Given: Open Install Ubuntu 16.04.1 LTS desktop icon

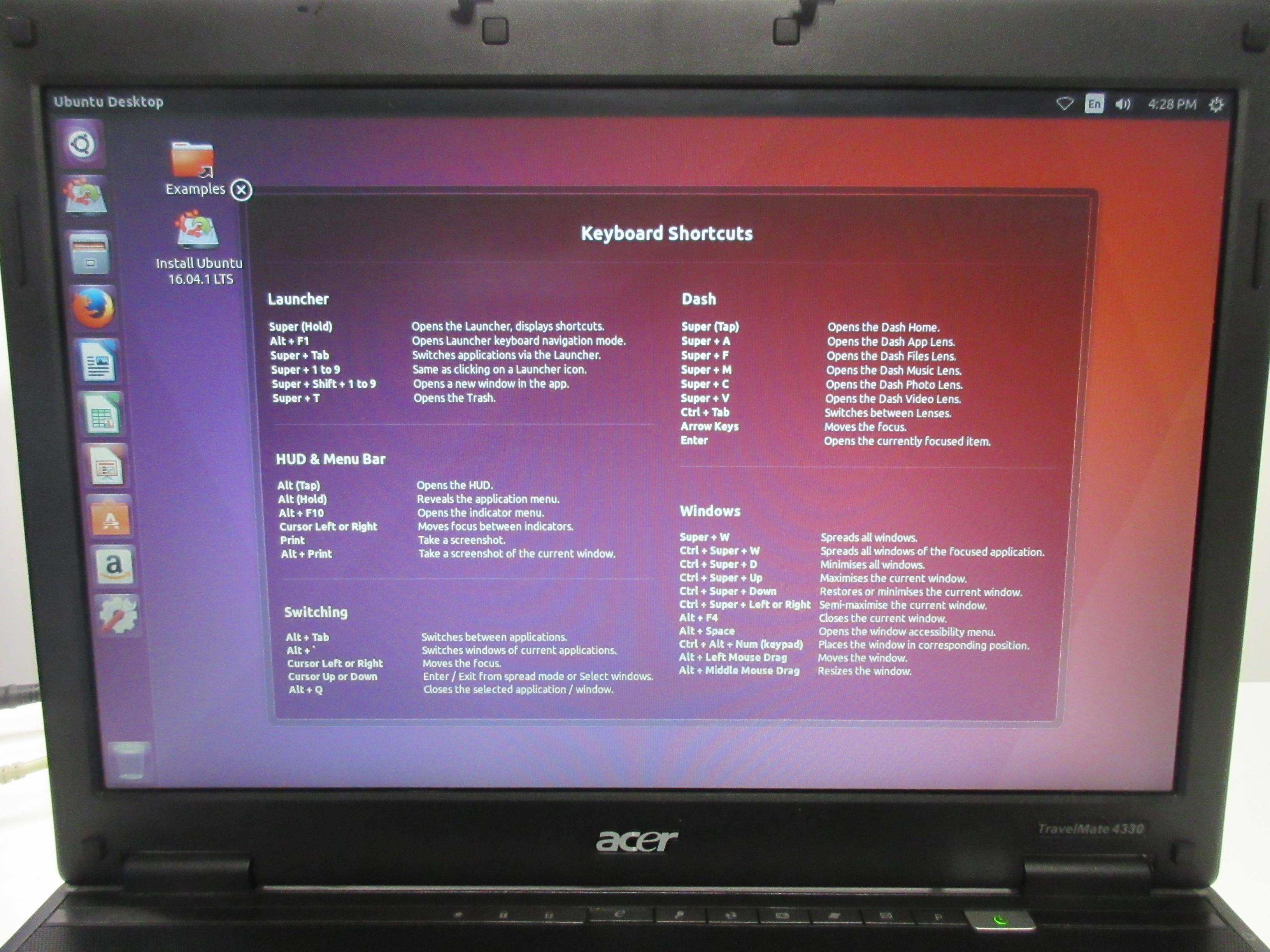Looking at the screenshot, I should coord(199,248).
